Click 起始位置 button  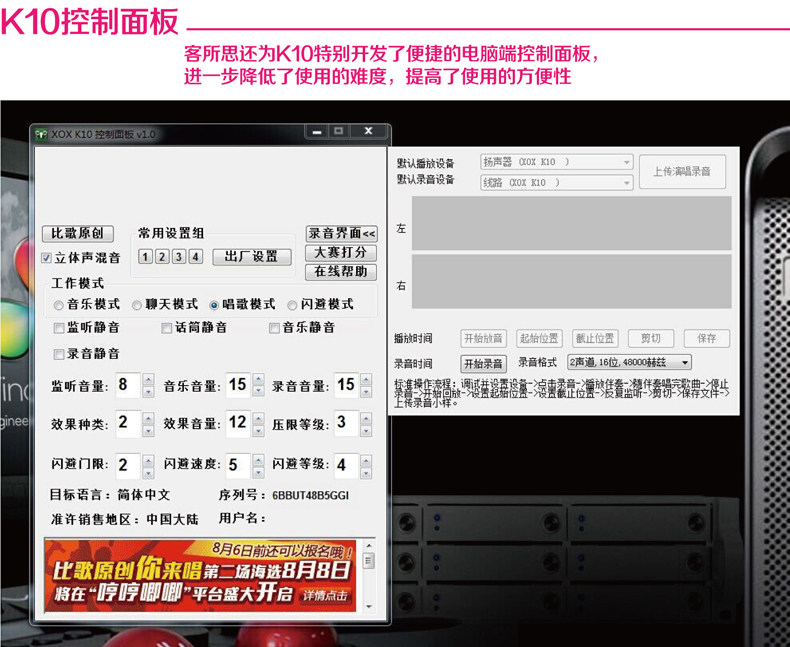[x=539, y=338]
